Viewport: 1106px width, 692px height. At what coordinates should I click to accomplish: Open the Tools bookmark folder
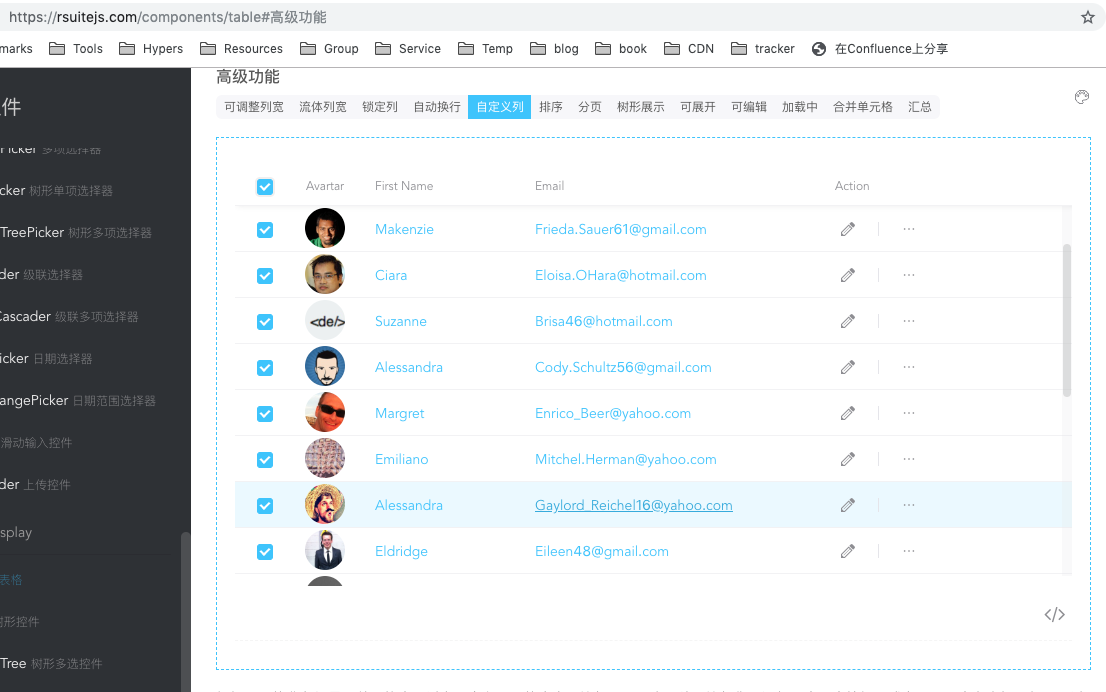(x=76, y=48)
